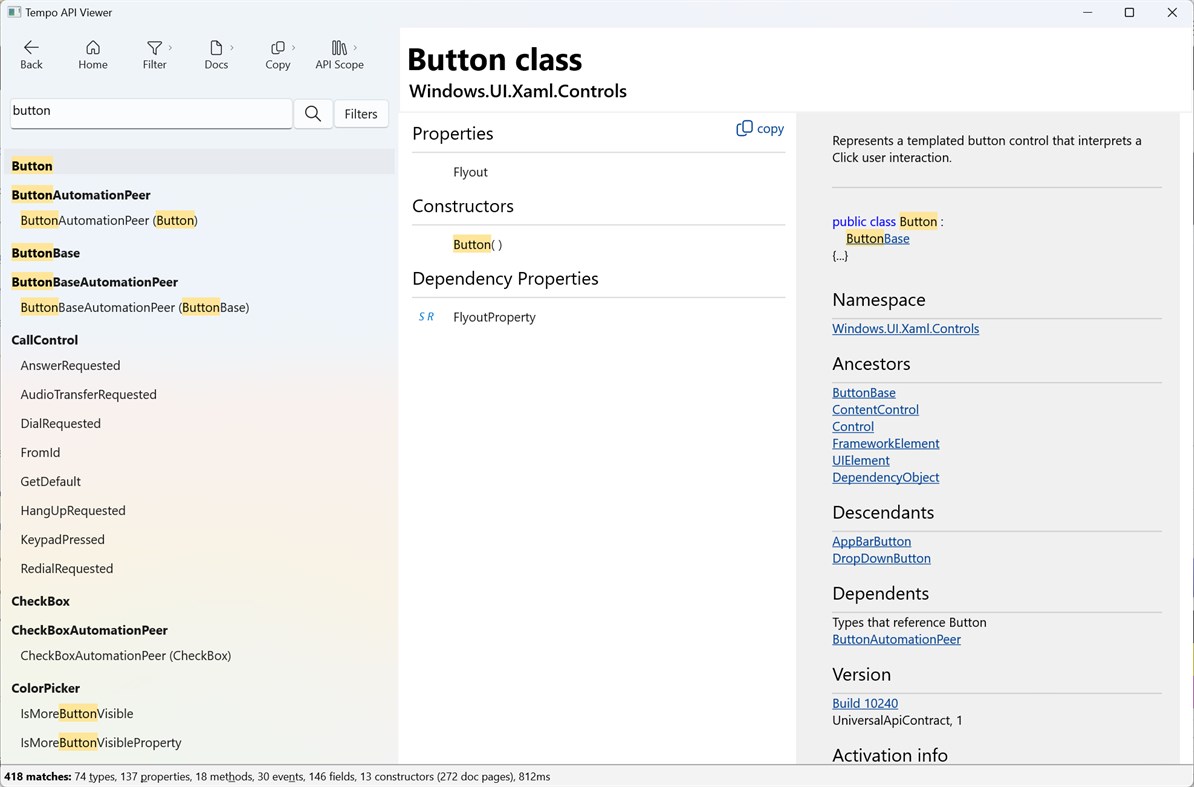This screenshot has height=787, width=1194.
Task: Click the Filter toolbar icon
Action: 153,47
